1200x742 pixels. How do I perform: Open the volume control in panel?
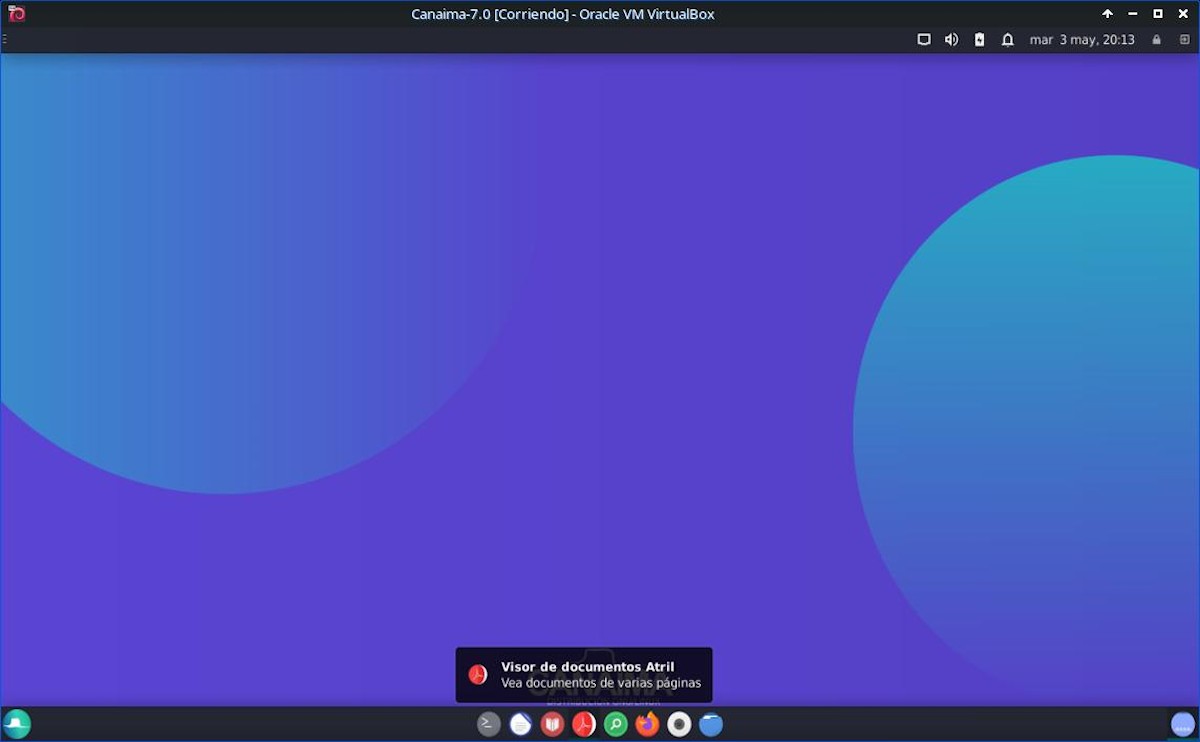pyautogui.click(x=951, y=40)
